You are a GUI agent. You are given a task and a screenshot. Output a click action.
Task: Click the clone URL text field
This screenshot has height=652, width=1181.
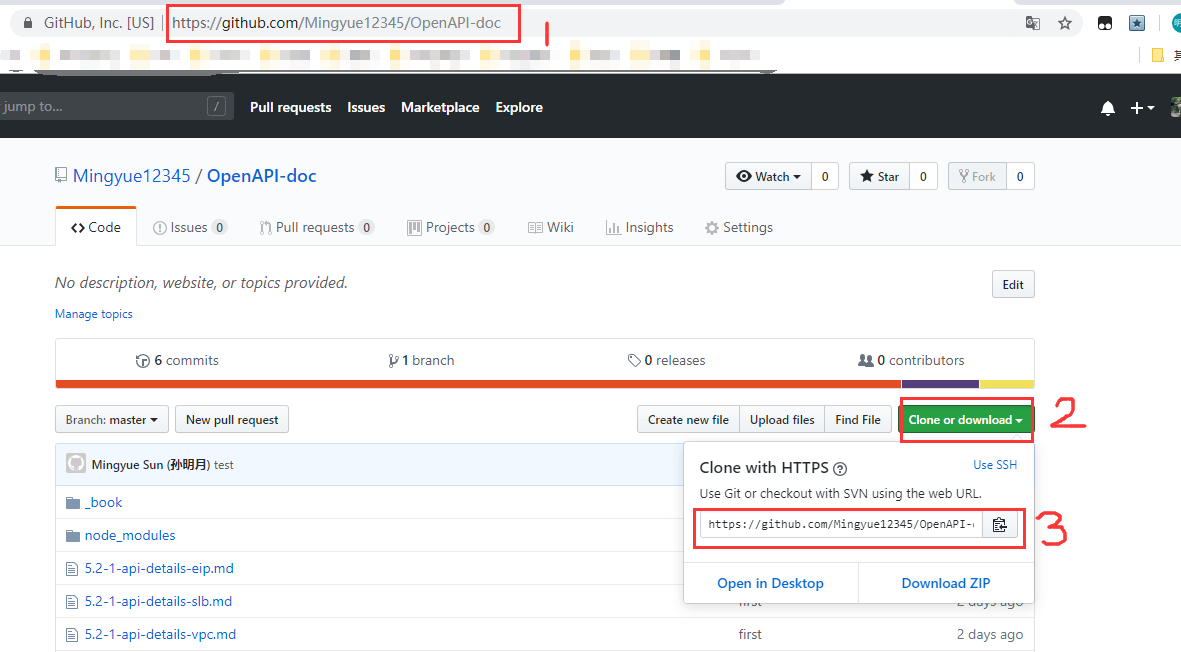pyautogui.click(x=841, y=524)
